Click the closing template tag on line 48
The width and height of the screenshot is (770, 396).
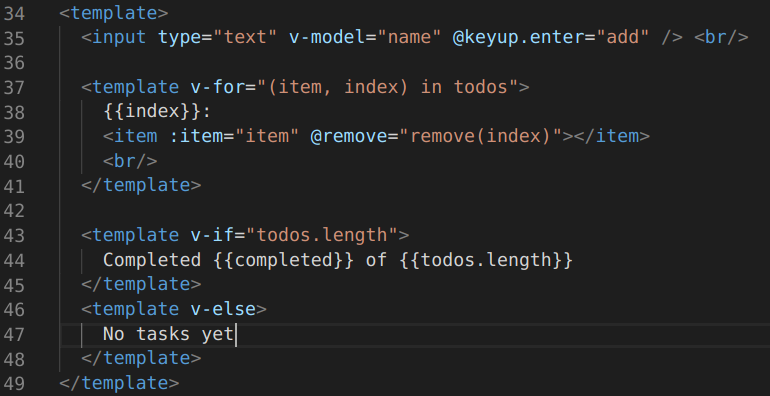pyautogui.click(x=141, y=358)
